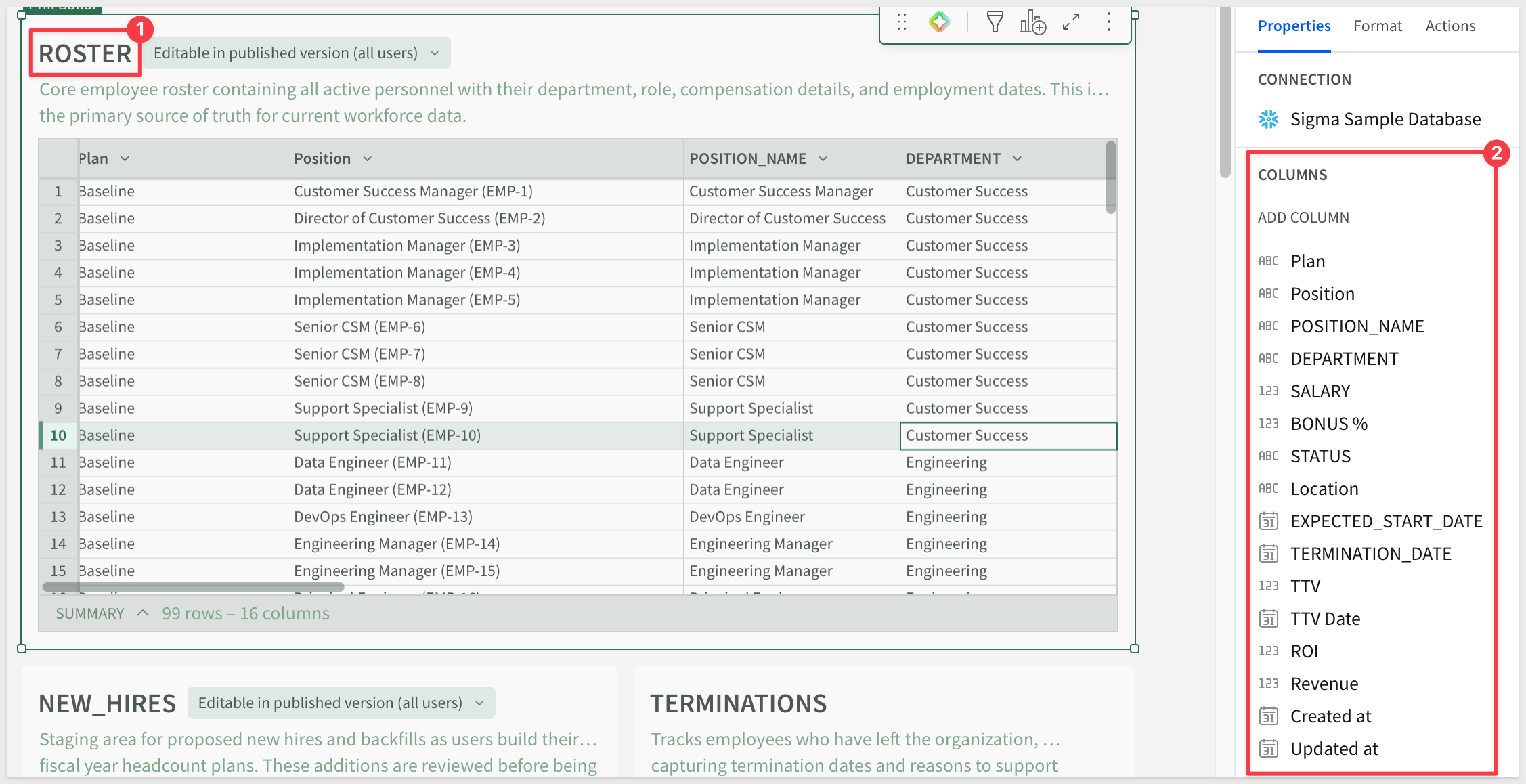This screenshot has width=1526, height=784.
Task: Select cell 'DevOps Engineer (EMP-13)'
Action: coord(485,517)
